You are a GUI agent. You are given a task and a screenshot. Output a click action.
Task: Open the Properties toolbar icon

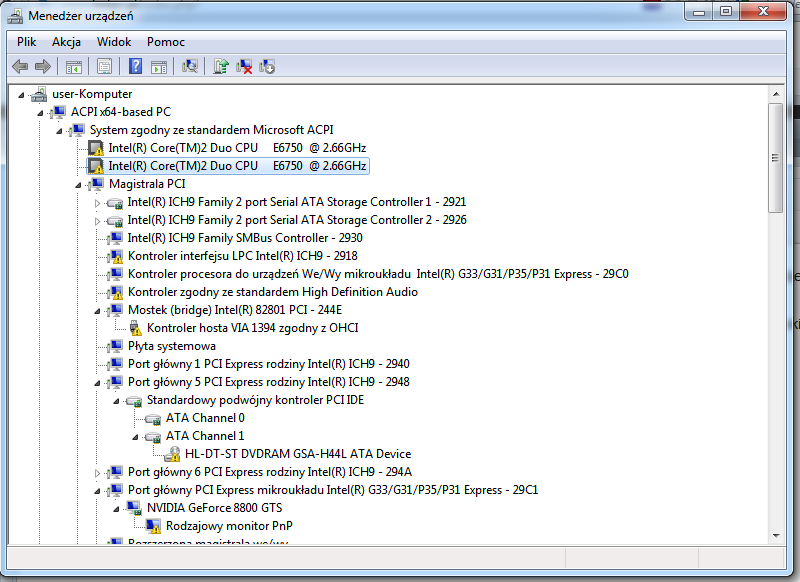pyautogui.click(x=105, y=66)
